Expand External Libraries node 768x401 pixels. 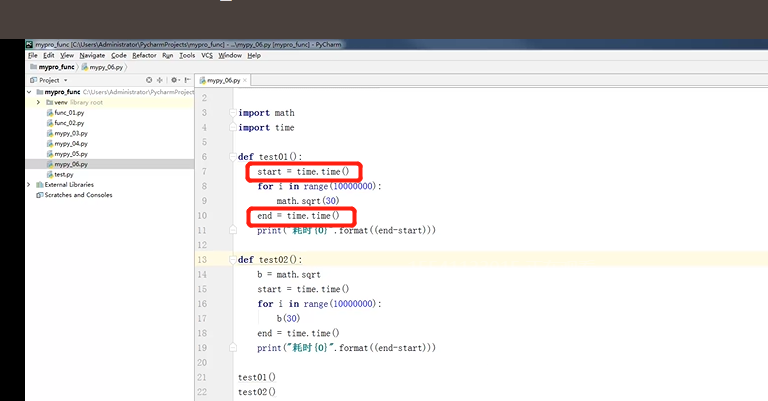28,185
